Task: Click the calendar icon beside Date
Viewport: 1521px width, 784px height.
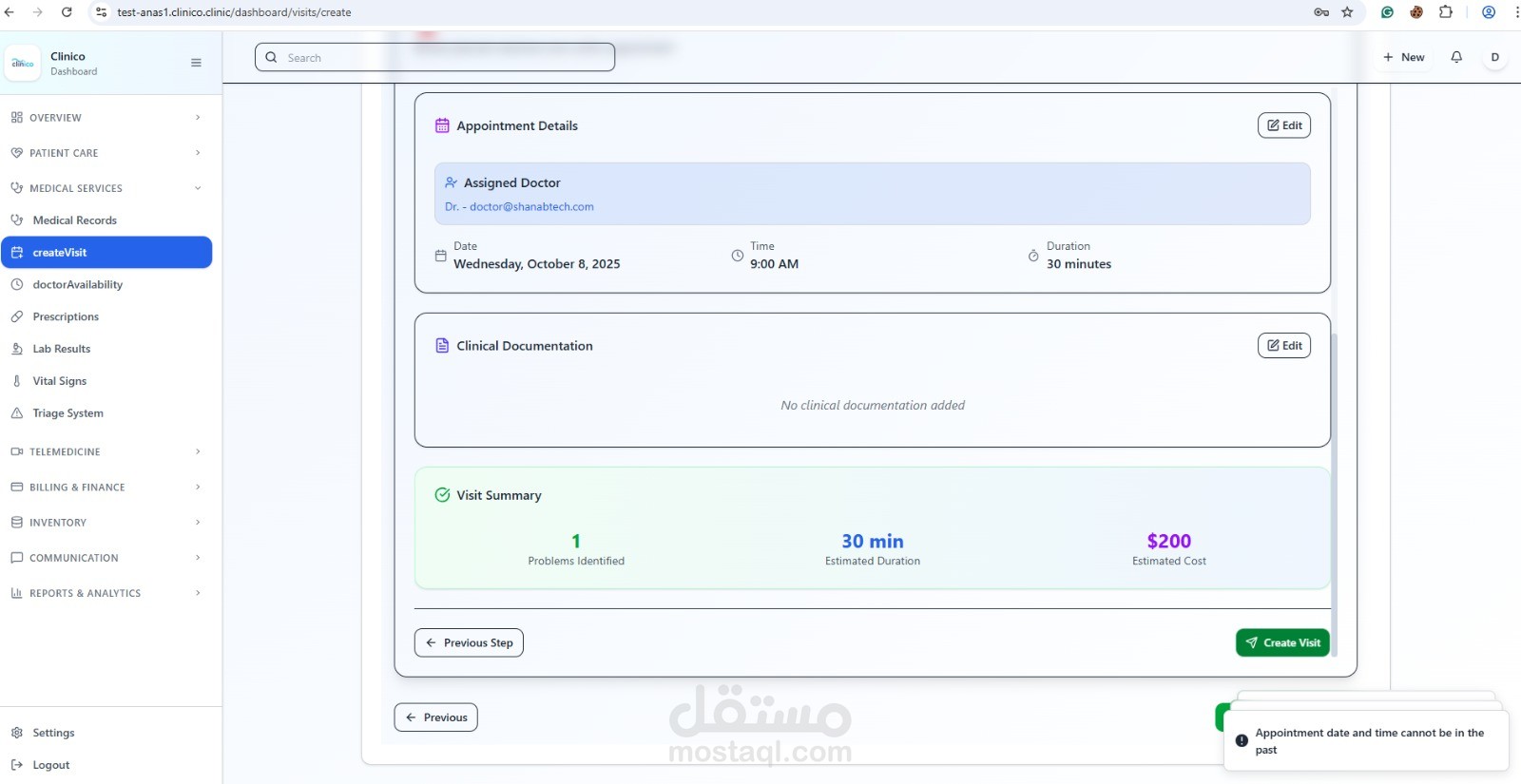Action: pos(440,256)
